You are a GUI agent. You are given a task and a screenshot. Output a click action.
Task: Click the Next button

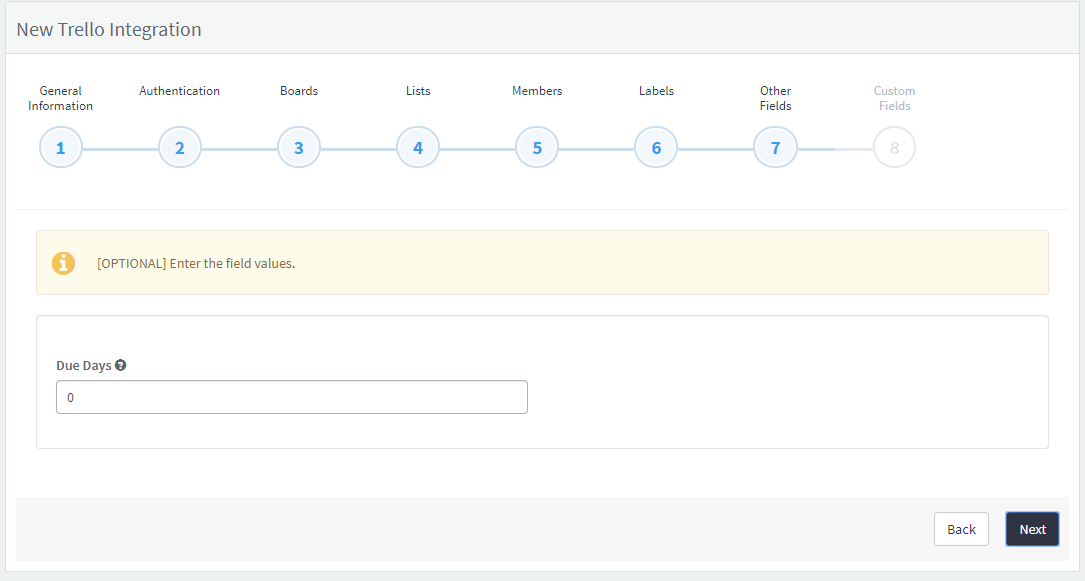point(1032,529)
